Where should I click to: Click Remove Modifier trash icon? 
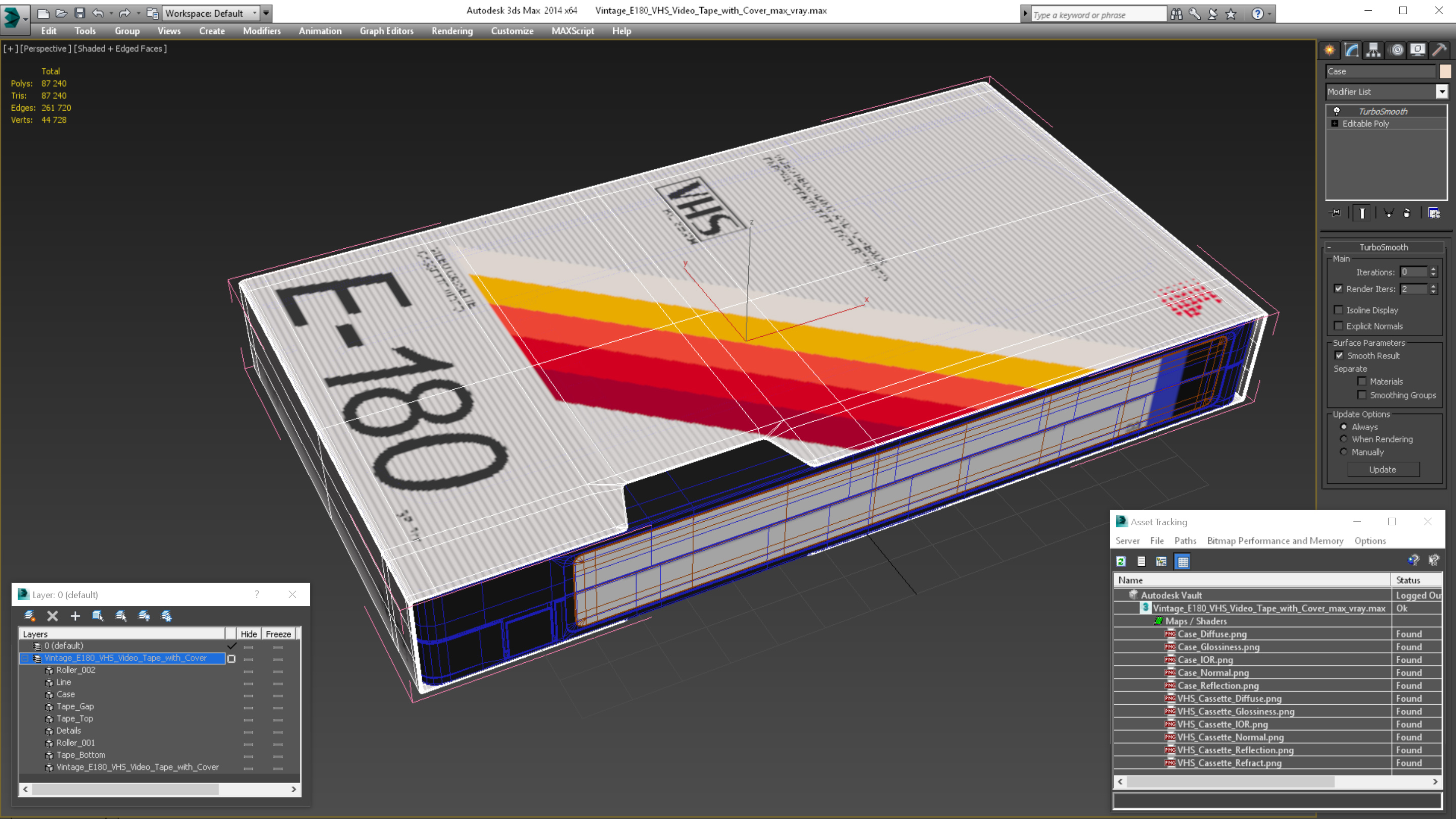(x=1407, y=213)
